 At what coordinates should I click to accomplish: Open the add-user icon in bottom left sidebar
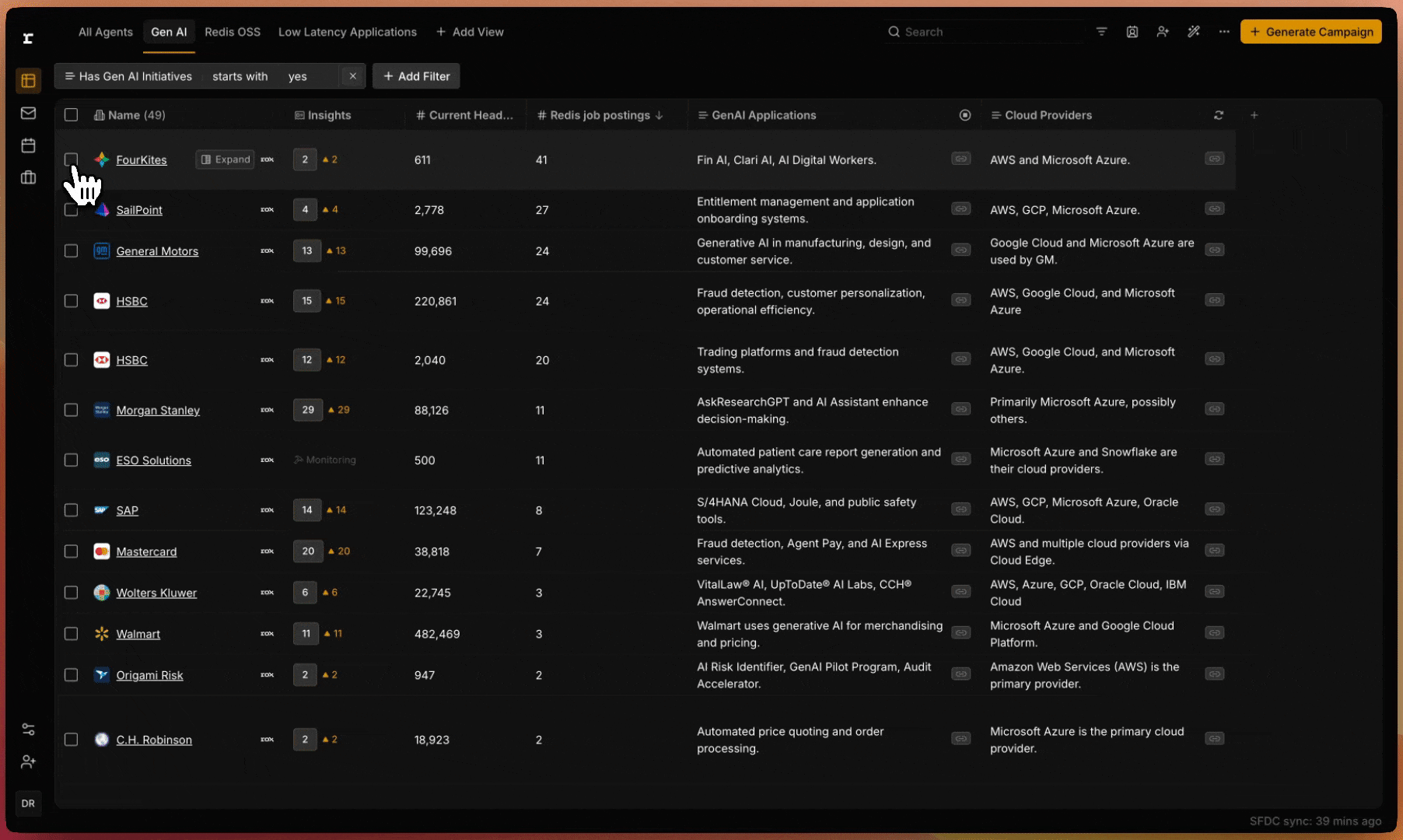28,761
